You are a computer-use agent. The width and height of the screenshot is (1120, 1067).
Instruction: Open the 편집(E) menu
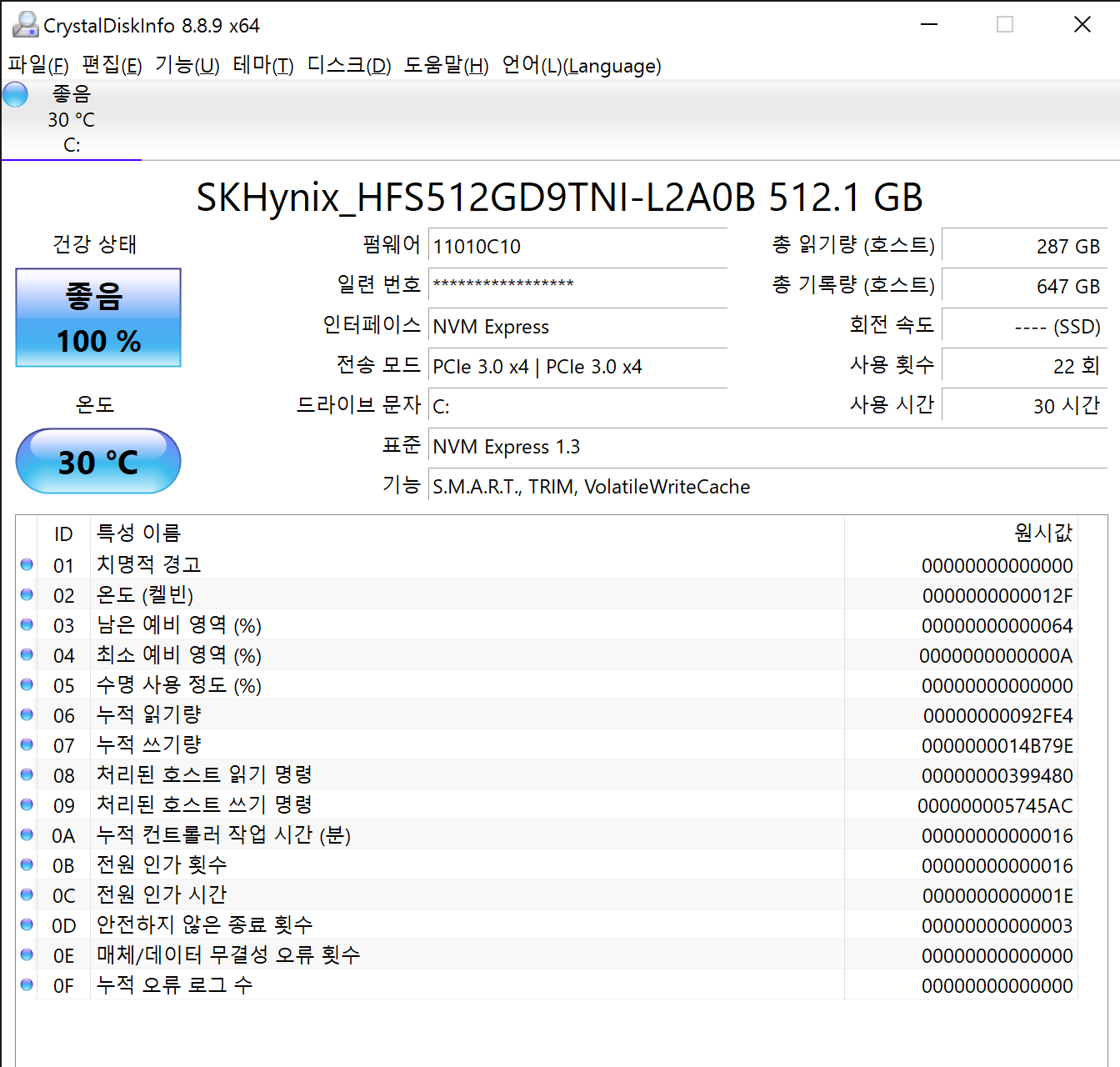tap(112, 65)
